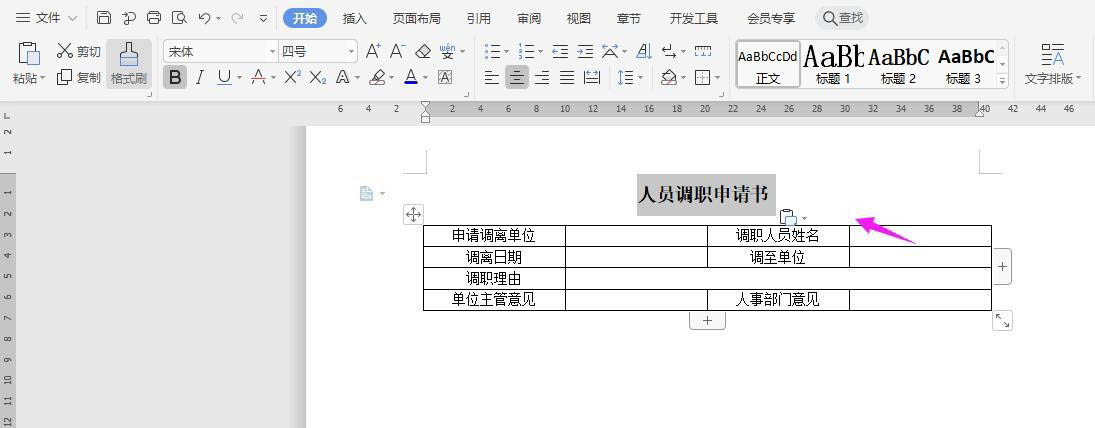Click the tab stops ruler icon
The height and width of the screenshot is (428, 1095).
click(x=703, y=51)
